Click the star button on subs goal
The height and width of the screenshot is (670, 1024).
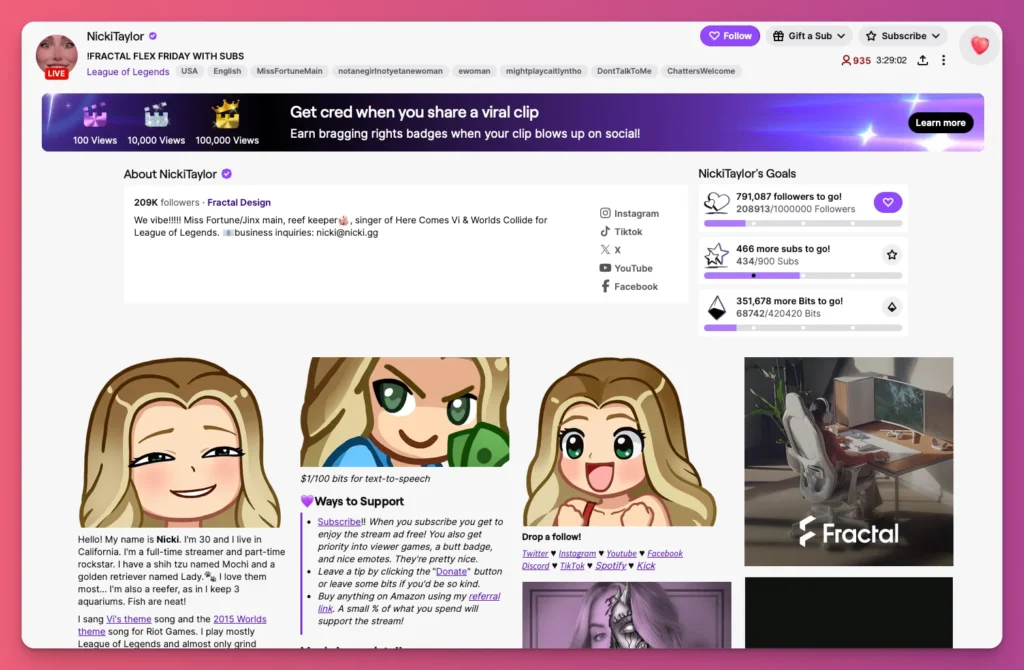pyautogui.click(x=891, y=255)
